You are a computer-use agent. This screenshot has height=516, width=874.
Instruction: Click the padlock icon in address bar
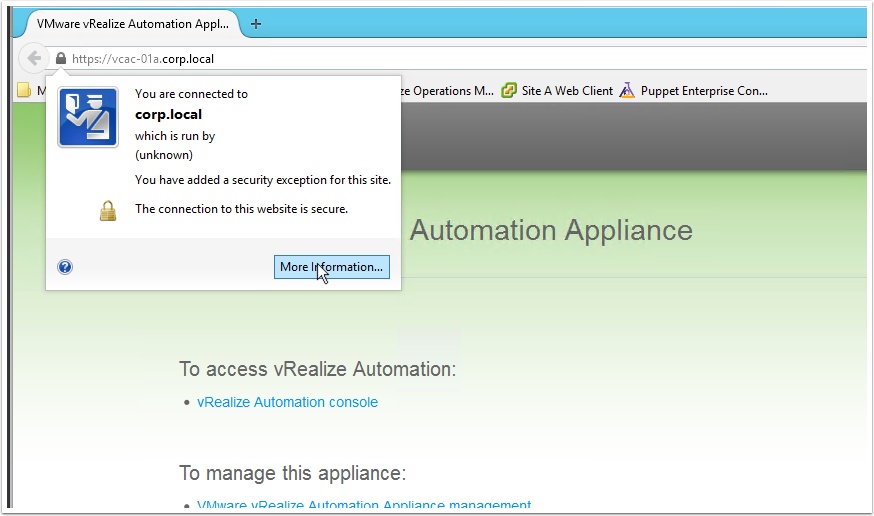(61, 58)
